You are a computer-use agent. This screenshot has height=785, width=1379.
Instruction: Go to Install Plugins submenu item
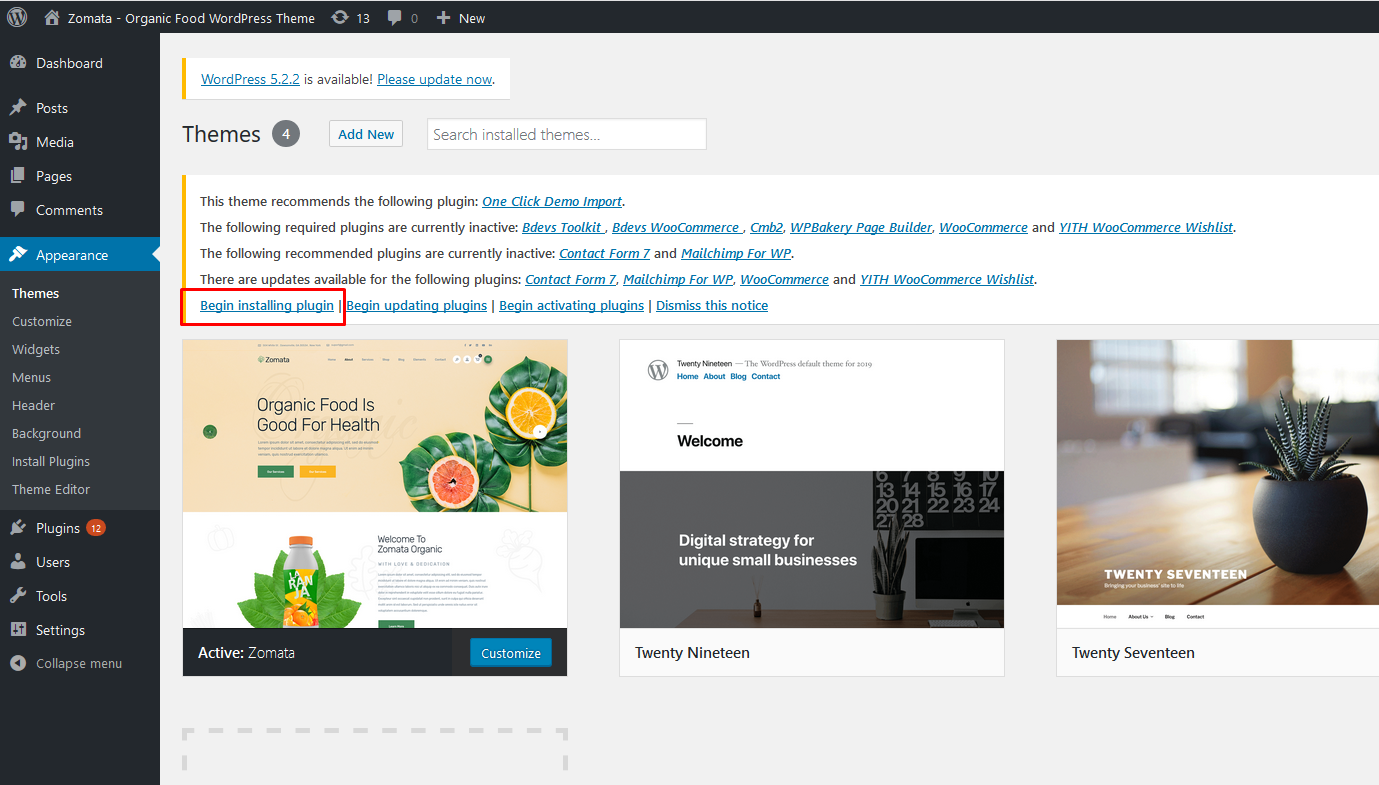pyautogui.click(x=51, y=461)
